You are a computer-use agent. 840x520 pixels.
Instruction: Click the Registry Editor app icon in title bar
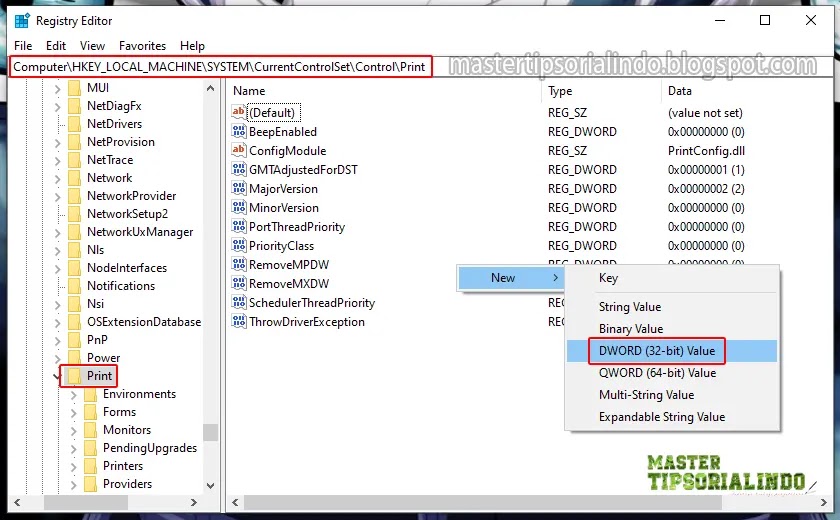click(22, 21)
